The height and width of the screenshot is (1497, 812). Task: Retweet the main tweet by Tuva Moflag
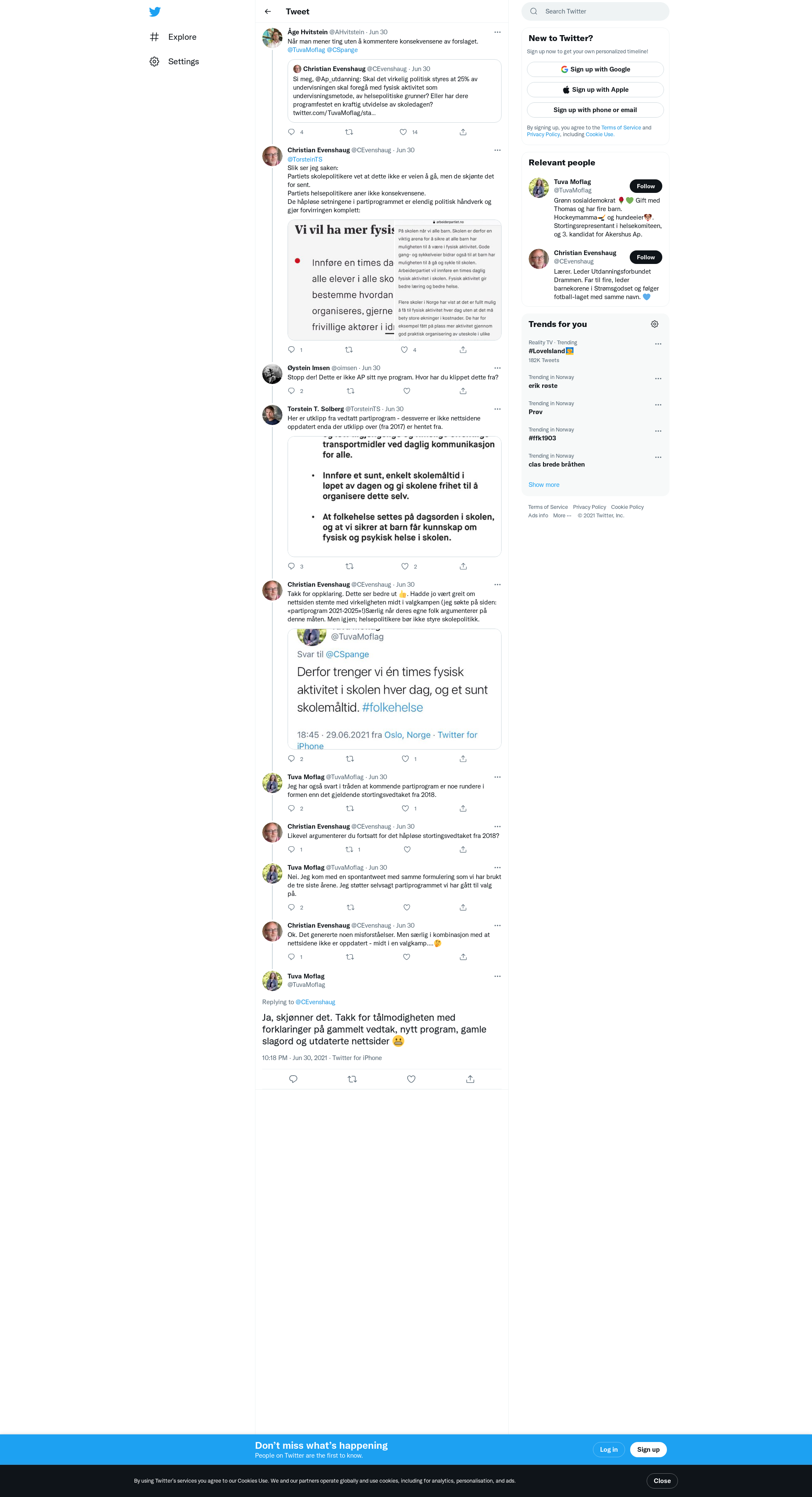point(352,1079)
